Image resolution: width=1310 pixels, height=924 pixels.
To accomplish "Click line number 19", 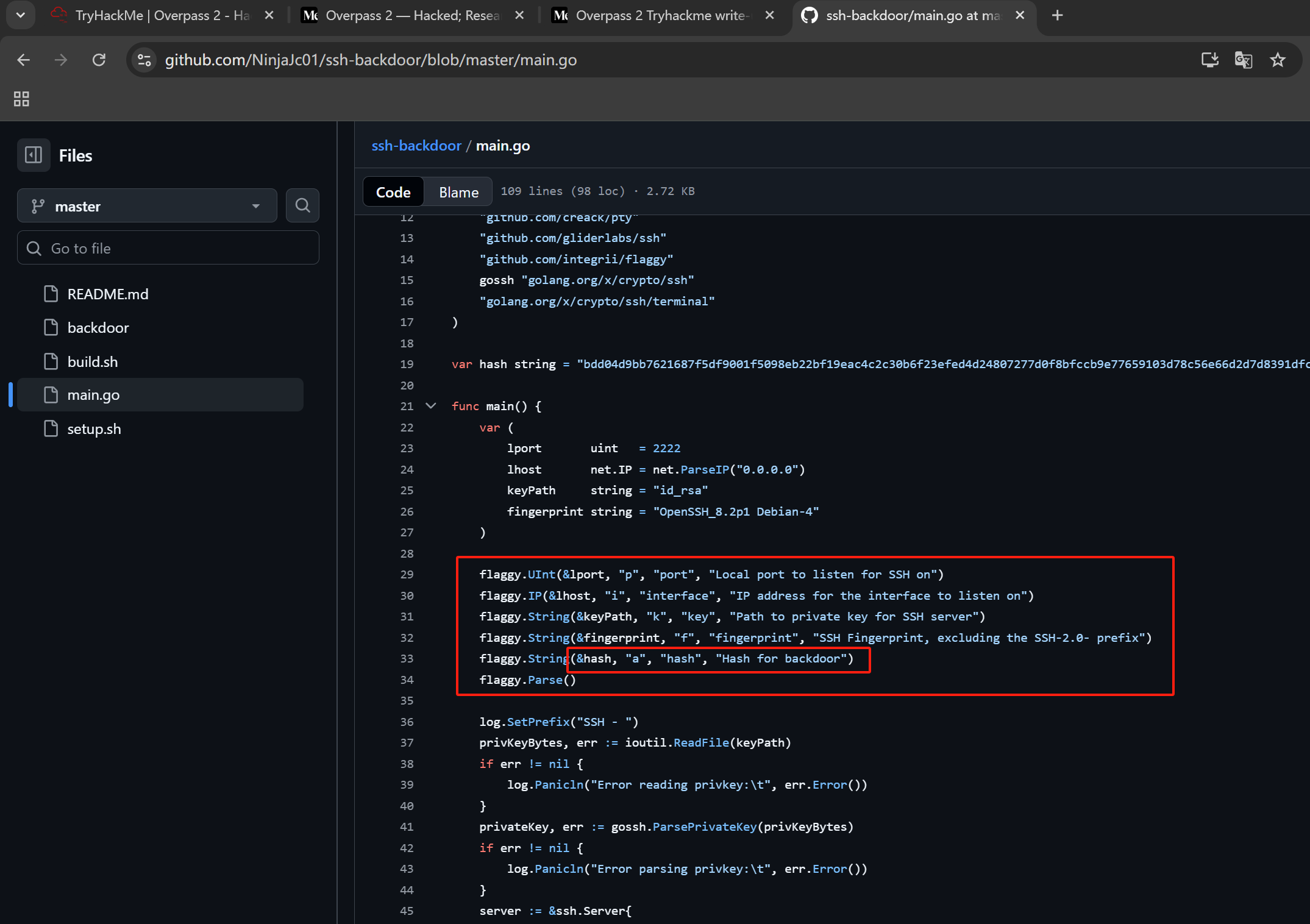I will [407, 364].
